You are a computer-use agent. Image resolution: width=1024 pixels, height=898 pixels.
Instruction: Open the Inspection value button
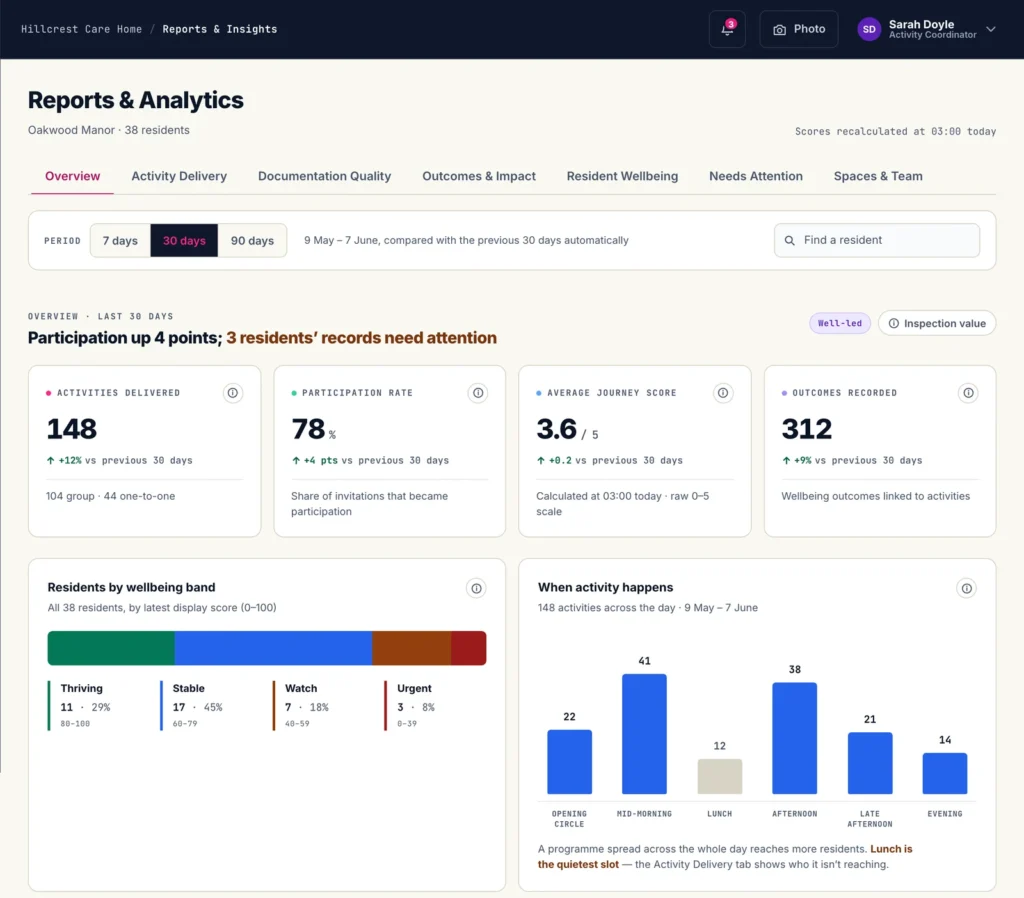(x=936, y=323)
